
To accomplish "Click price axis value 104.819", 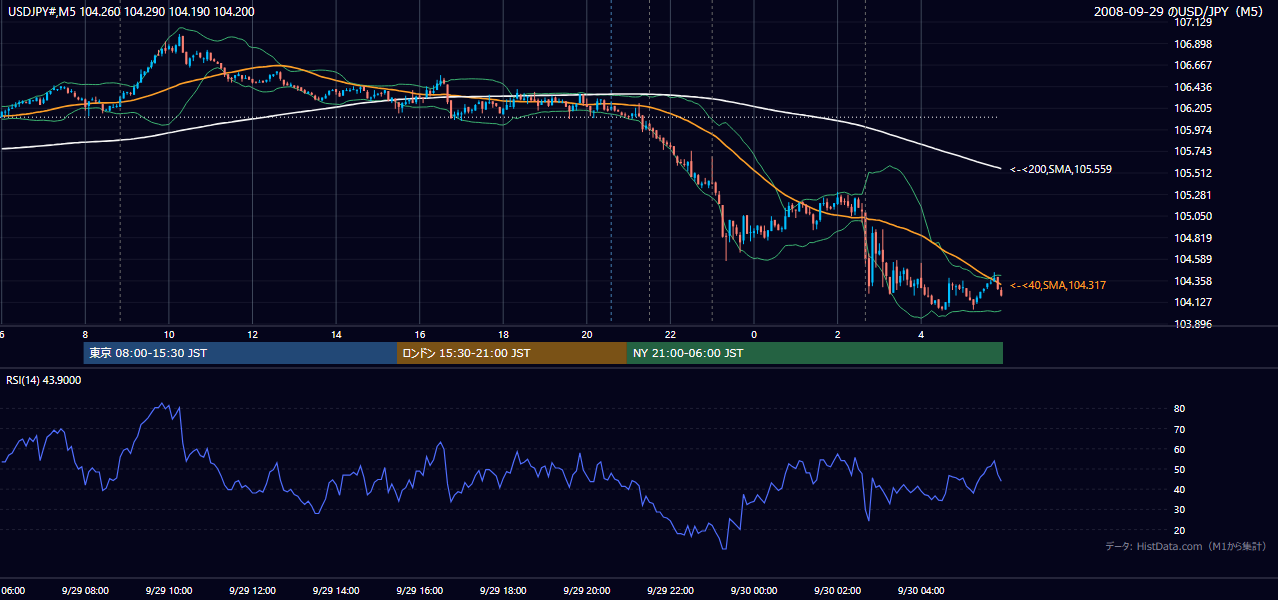I will (1193, 238).
